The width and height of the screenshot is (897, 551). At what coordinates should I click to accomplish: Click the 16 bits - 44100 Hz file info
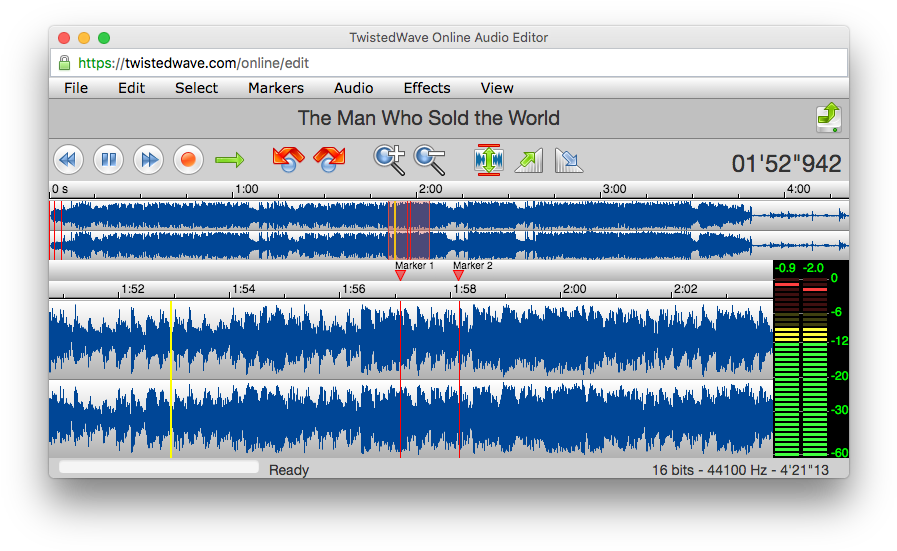[740, 470]
